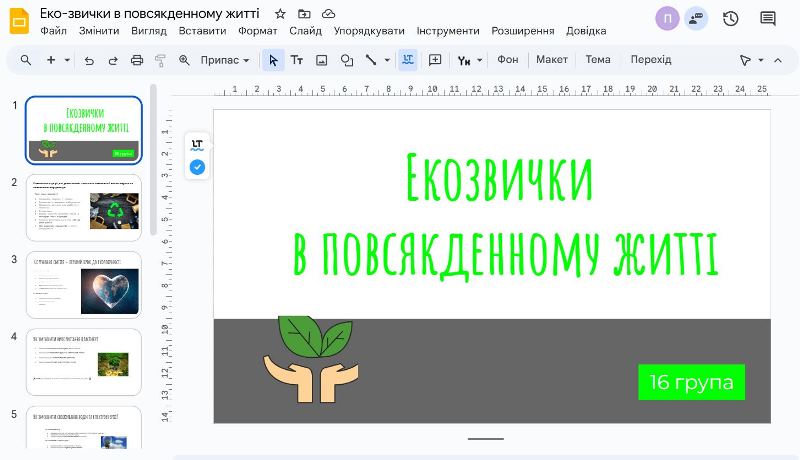Select the shape tool
The width and height of the screenshot is (800, 460).
(347, 60)
